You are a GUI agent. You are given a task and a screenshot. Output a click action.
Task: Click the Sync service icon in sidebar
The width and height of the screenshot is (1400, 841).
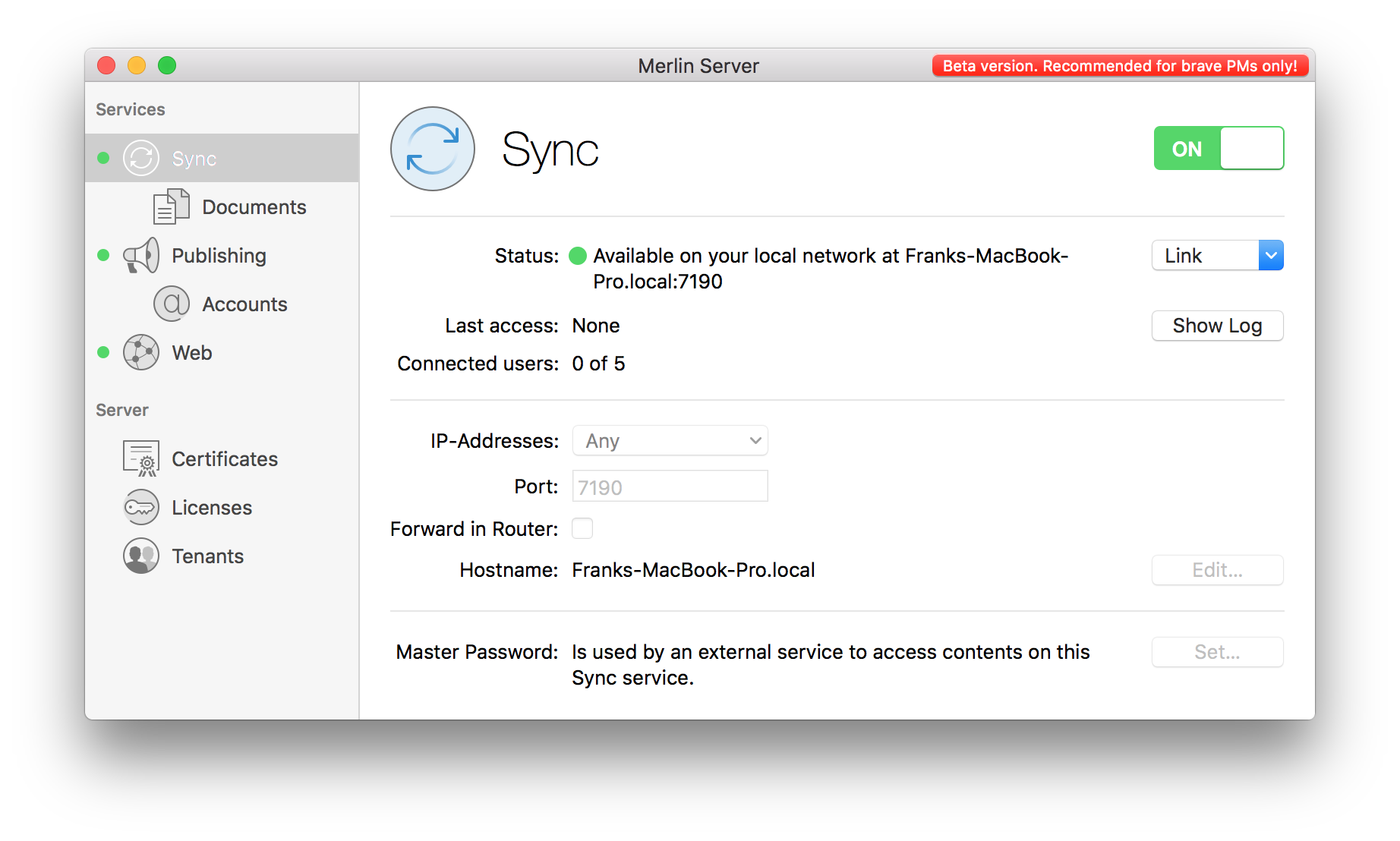pos(141,158)
